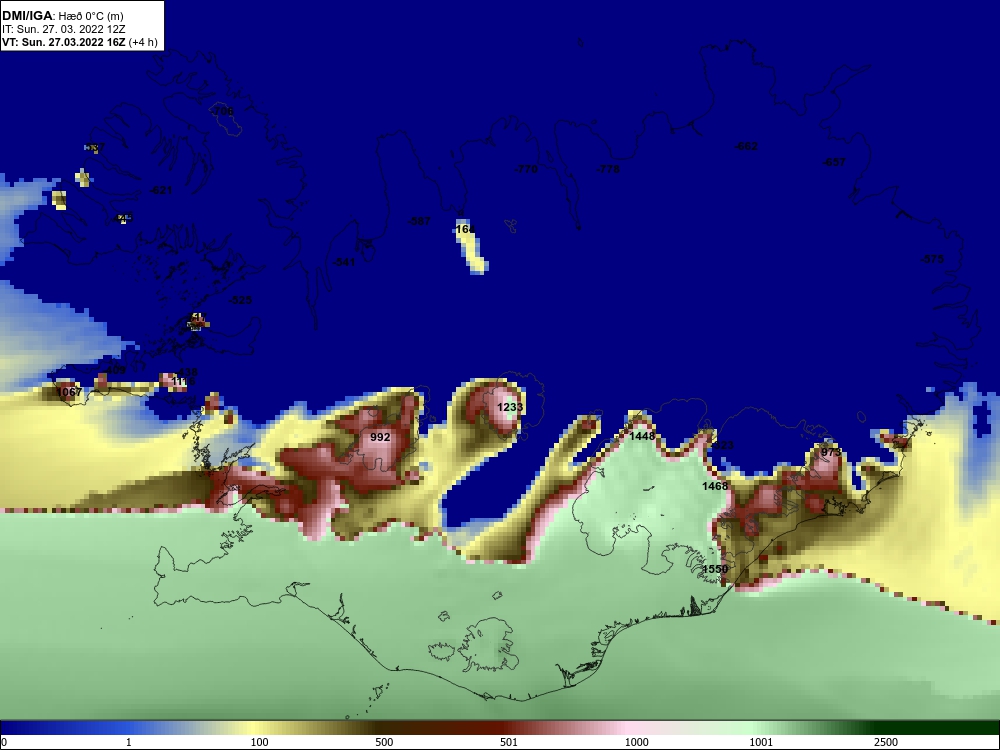Viewport: 1000px width, 750px height.
Task: Click the 1067 value label on the map
Action: point(70,392)
